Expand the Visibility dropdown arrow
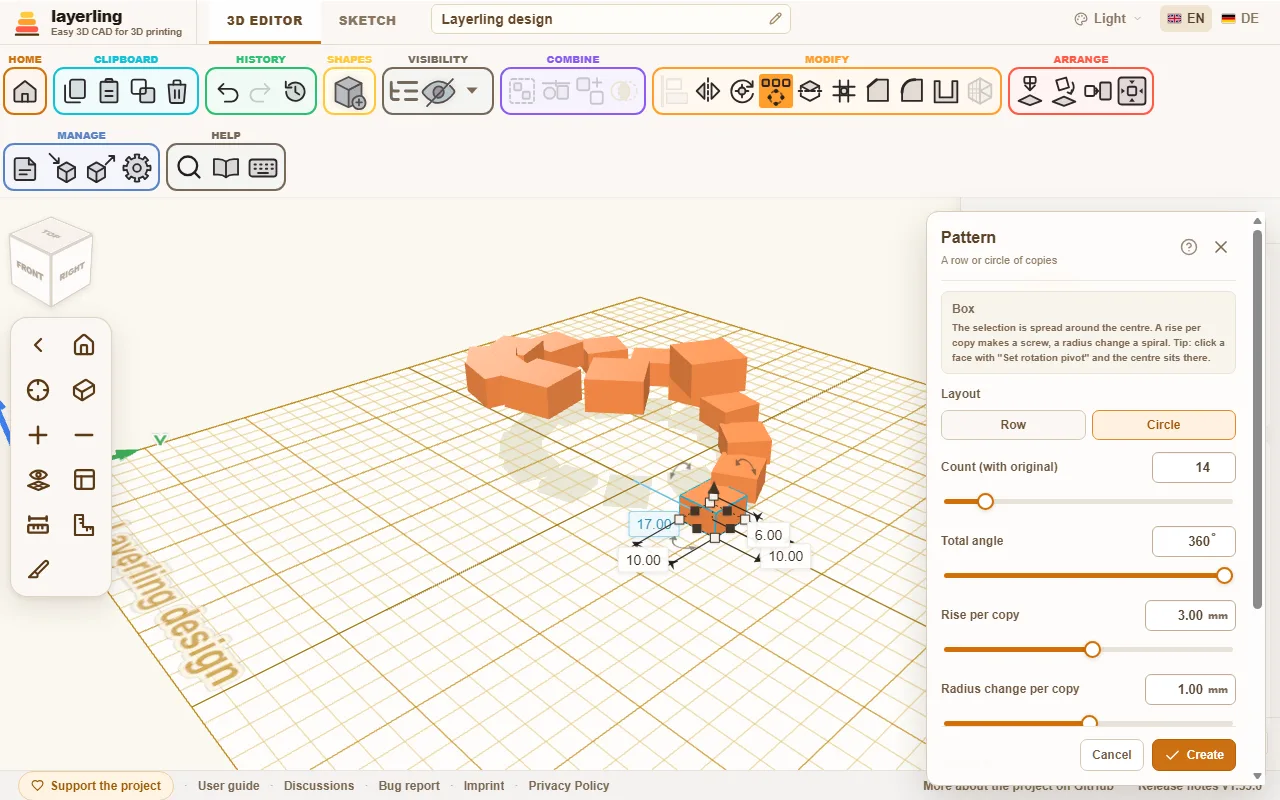This screenshot has width=1280, height=800. pos(472,91)
